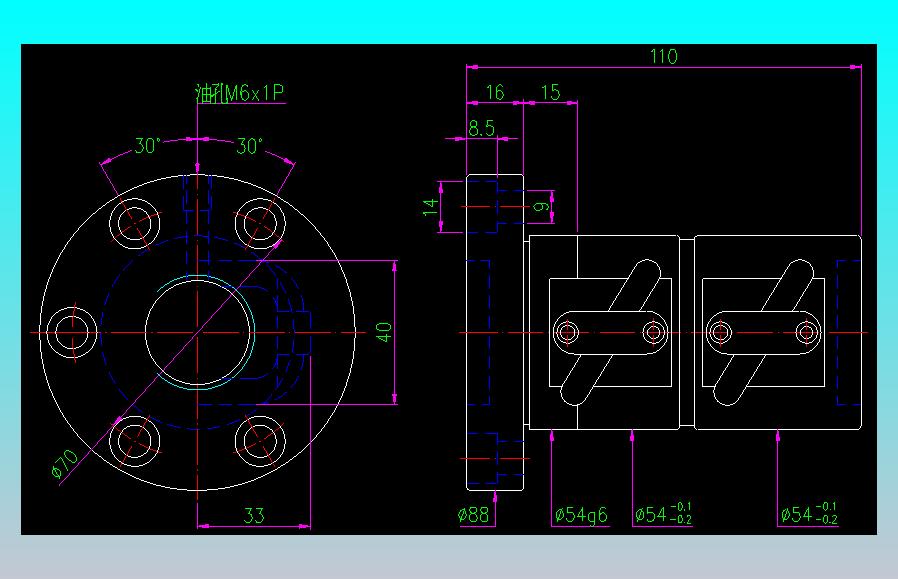
Task: Select the ø88 diameter label
Action: 474,515
